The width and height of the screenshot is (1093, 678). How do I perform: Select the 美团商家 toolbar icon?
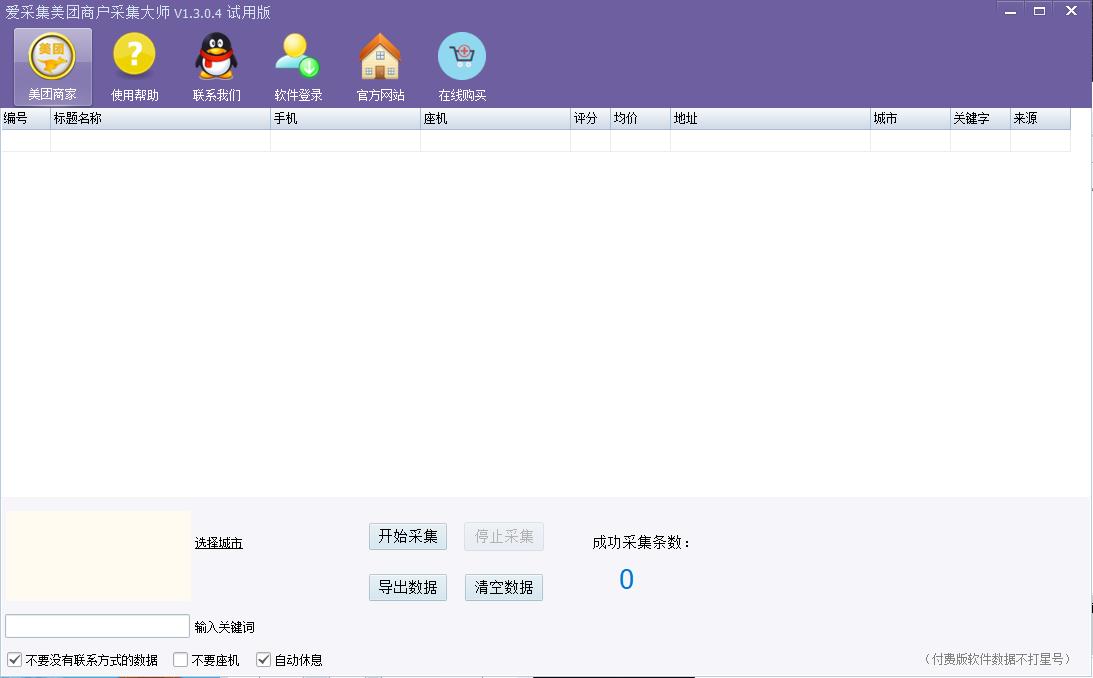click(x=52, y=67)
